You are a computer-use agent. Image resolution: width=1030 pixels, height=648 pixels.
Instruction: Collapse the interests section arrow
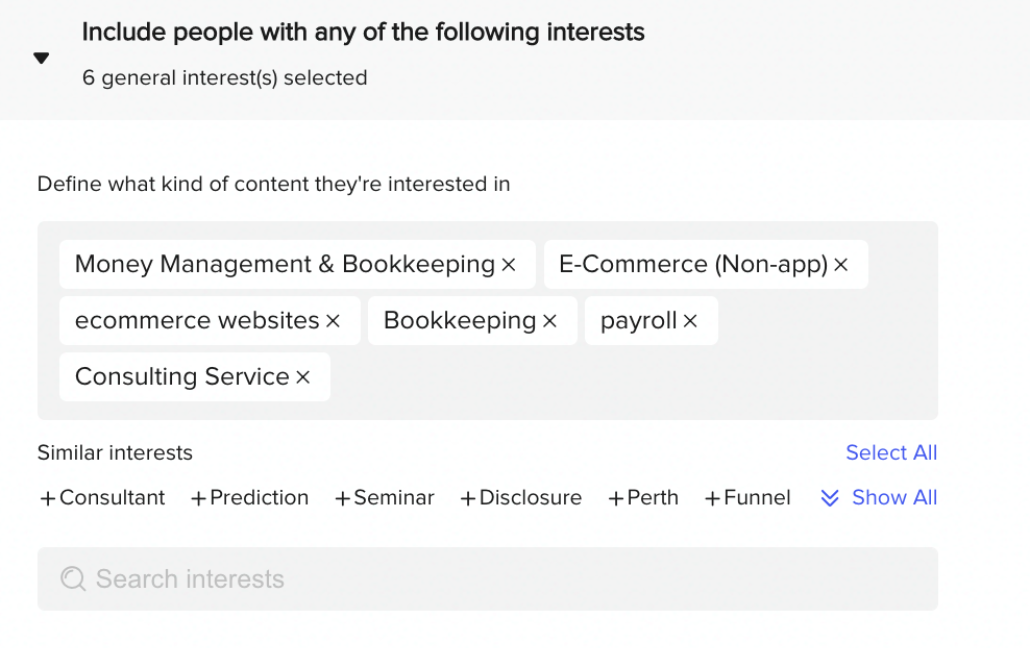pyautogui.click(x=41, y=58)
